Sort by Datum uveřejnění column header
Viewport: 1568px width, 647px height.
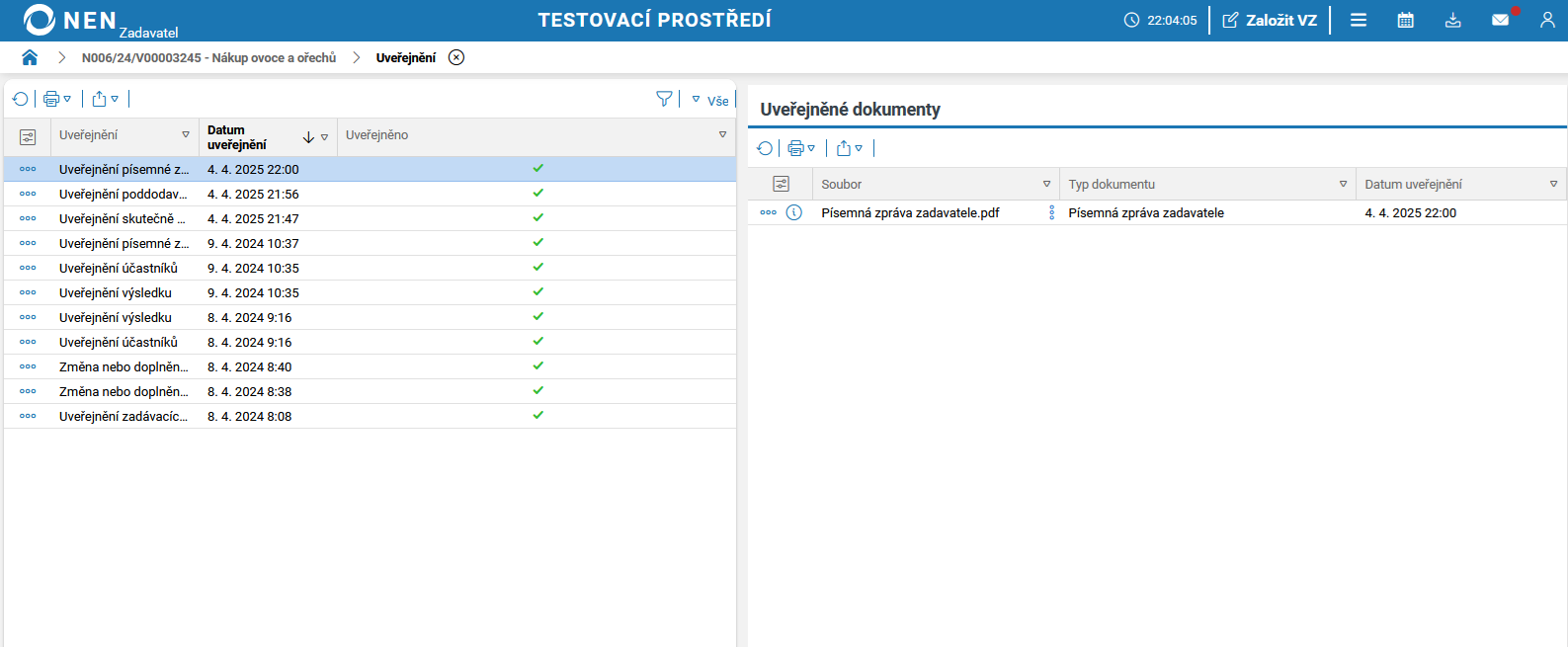coord(237,137)
